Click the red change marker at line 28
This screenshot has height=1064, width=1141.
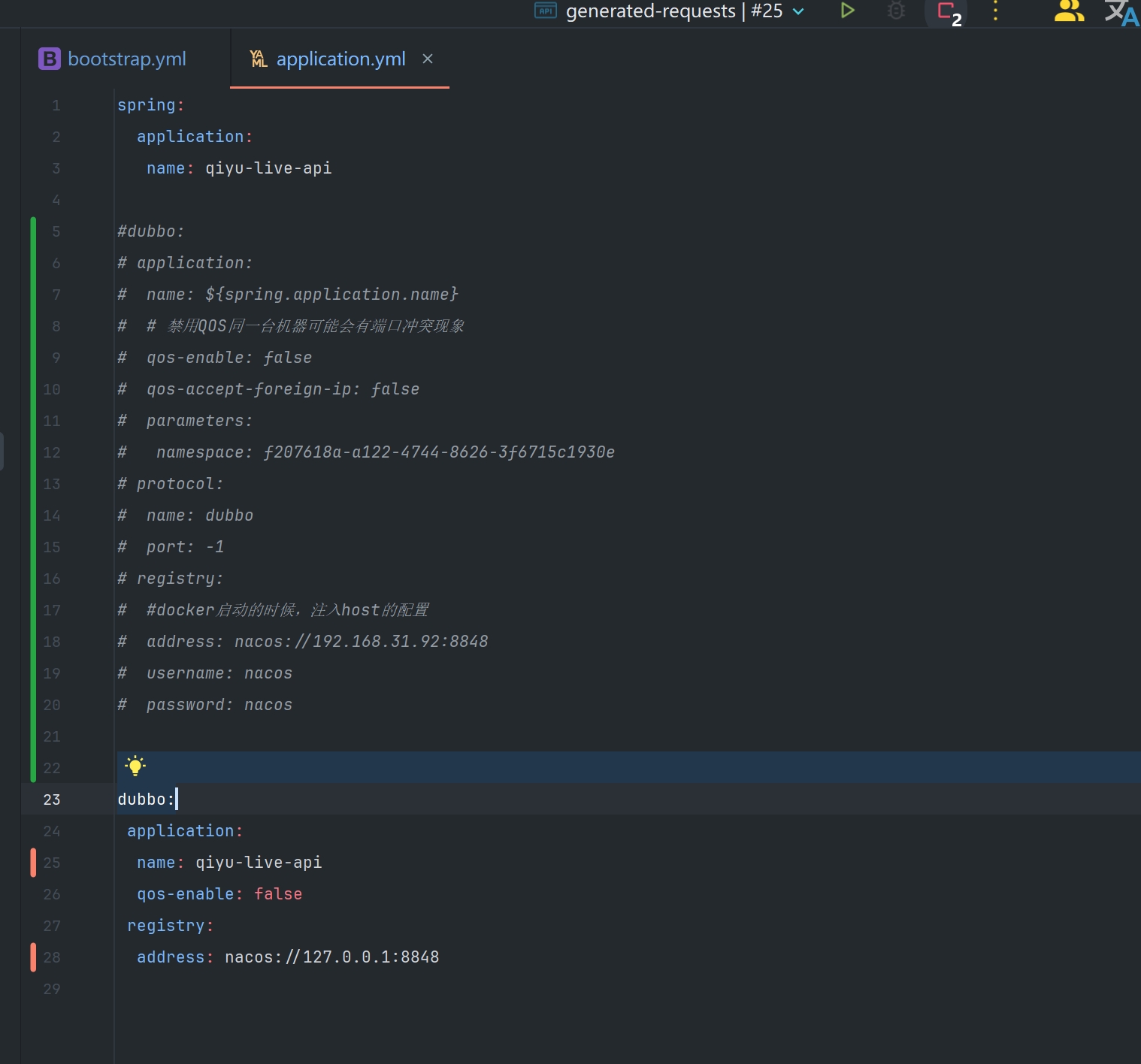pos(33,957)
